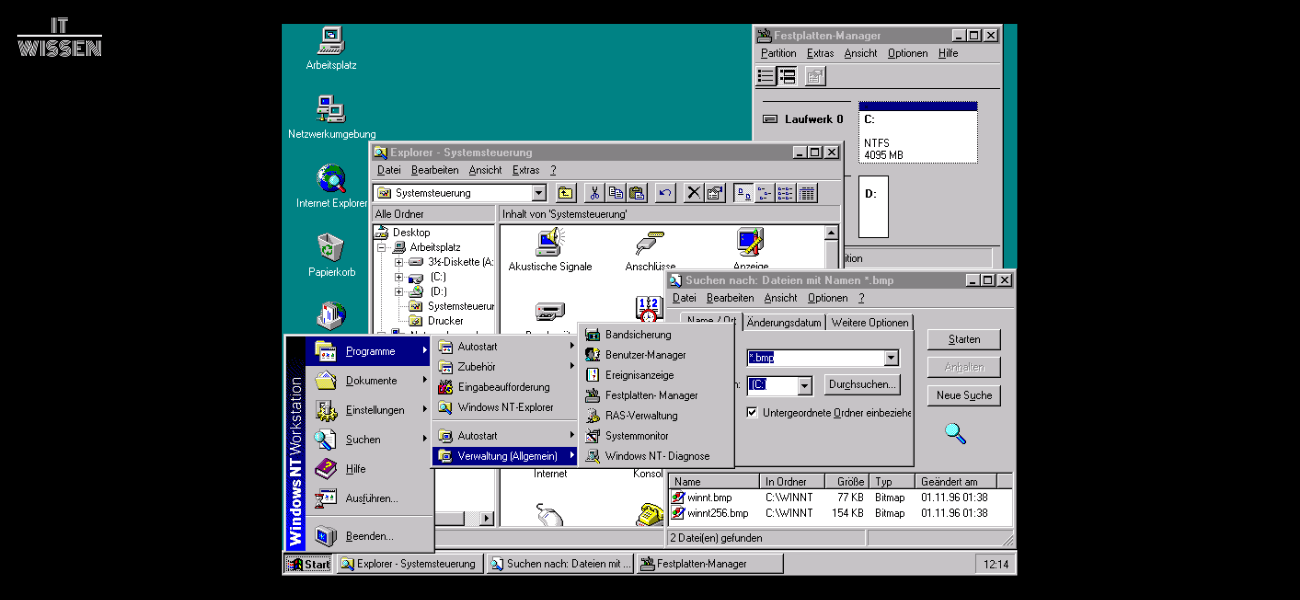Screen dimensions: 1300x600
Task: Click the magnifying glass animation icon in Suchen window
Action: [955, 433]
